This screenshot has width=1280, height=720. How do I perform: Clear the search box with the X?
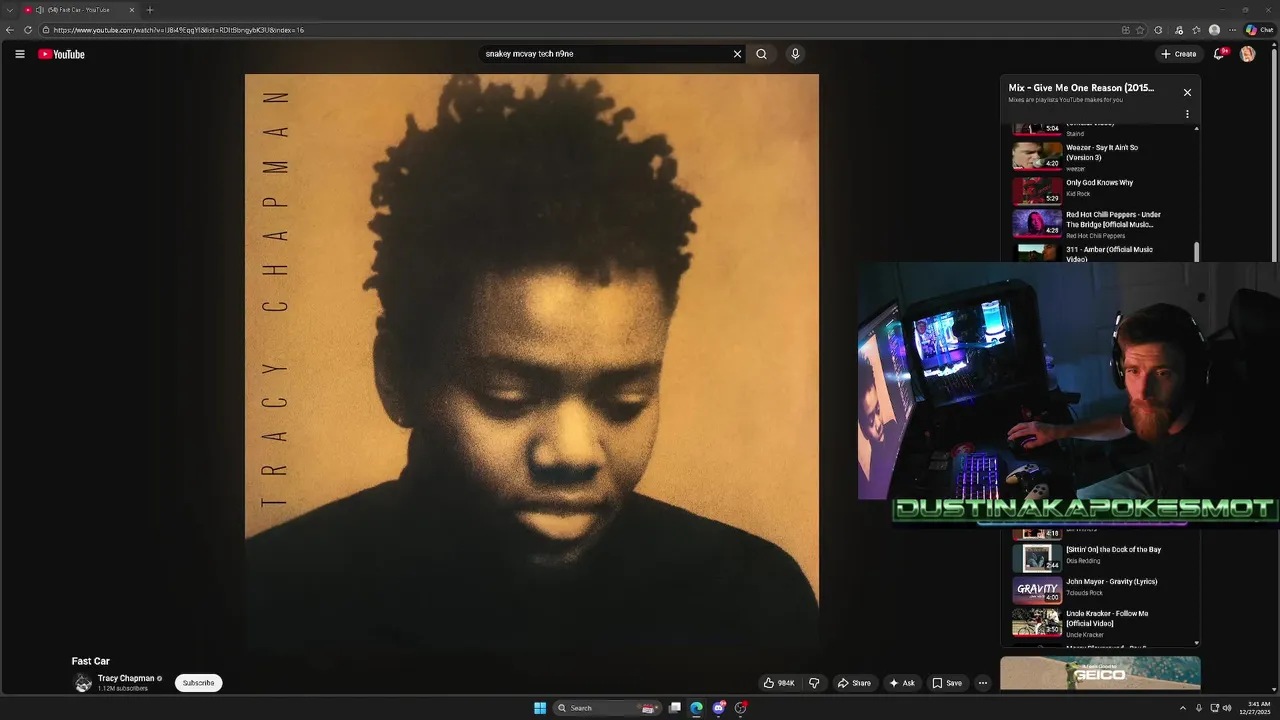(737, 54)
